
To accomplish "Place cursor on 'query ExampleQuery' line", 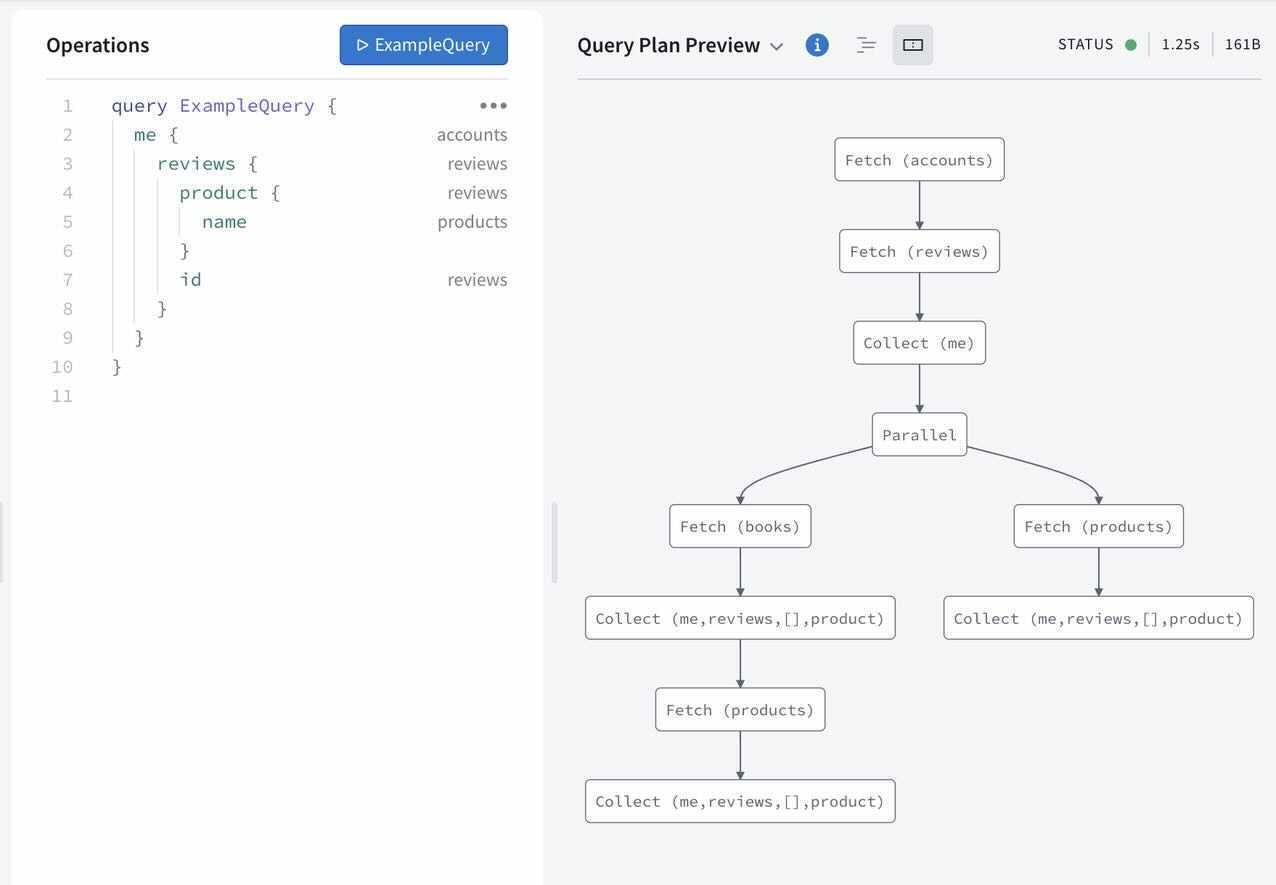I will click(x=224, y=105).
